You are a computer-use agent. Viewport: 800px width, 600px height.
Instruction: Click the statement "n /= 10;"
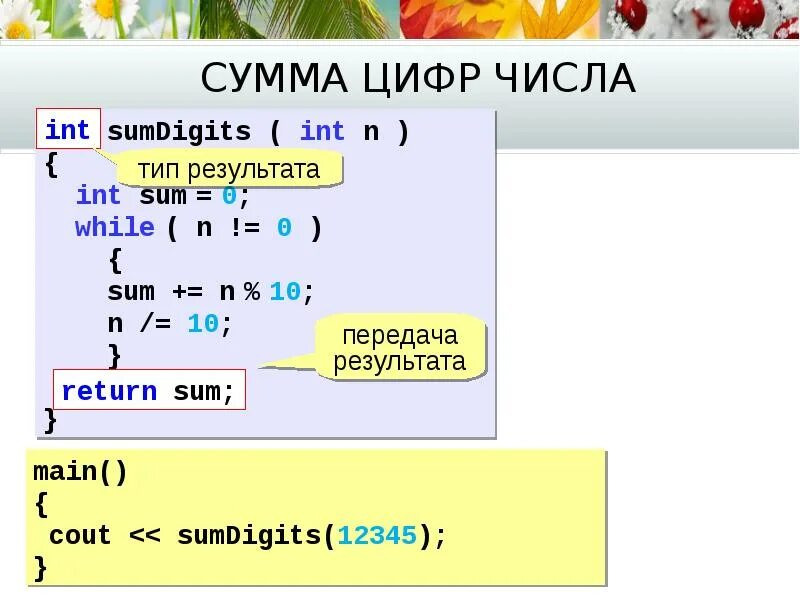(x=169, y=323)
